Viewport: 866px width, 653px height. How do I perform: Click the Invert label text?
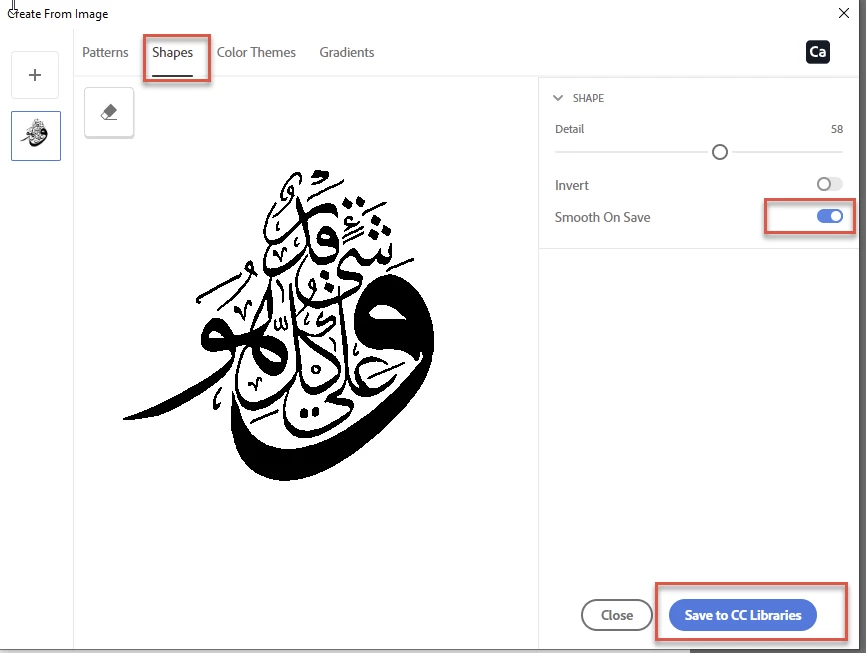[572, 185]
